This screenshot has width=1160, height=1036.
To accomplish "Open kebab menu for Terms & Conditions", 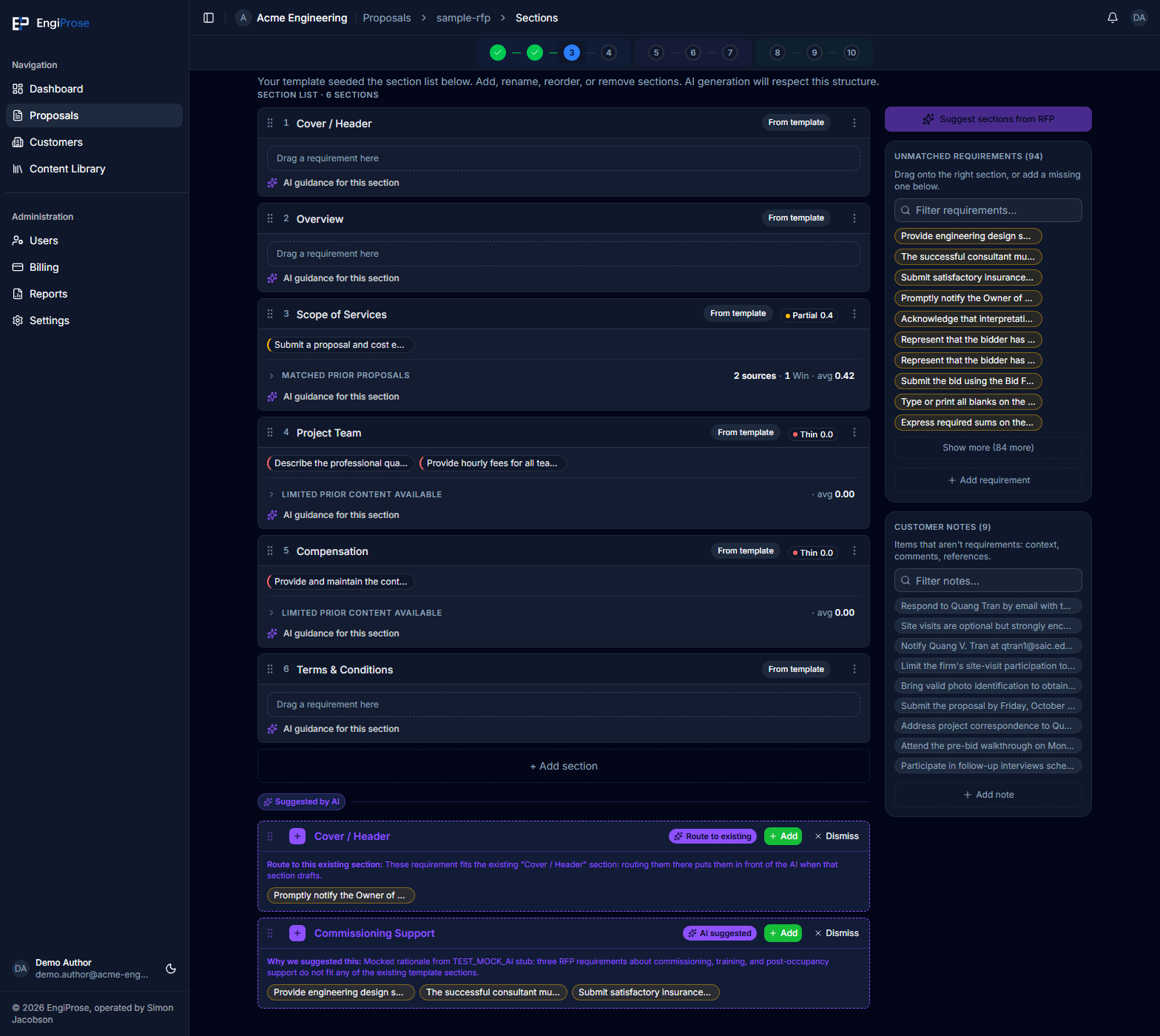I will (x=854, y=669).
